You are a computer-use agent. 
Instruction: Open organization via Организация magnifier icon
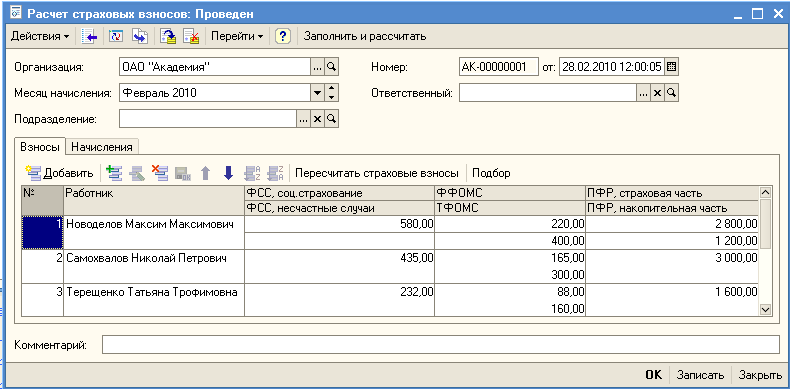point(332,67)
